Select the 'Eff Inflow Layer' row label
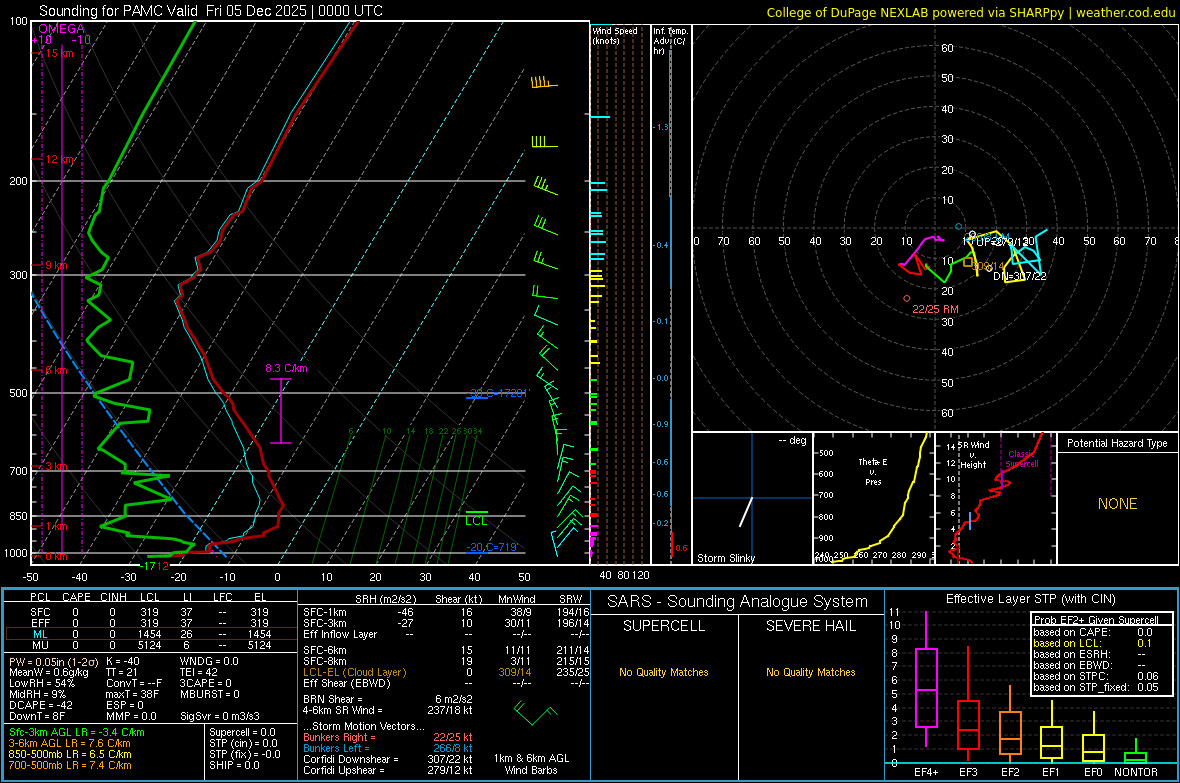Image resolution: width=1180 pixels, height=783 pixels. [x=341, y=634]
